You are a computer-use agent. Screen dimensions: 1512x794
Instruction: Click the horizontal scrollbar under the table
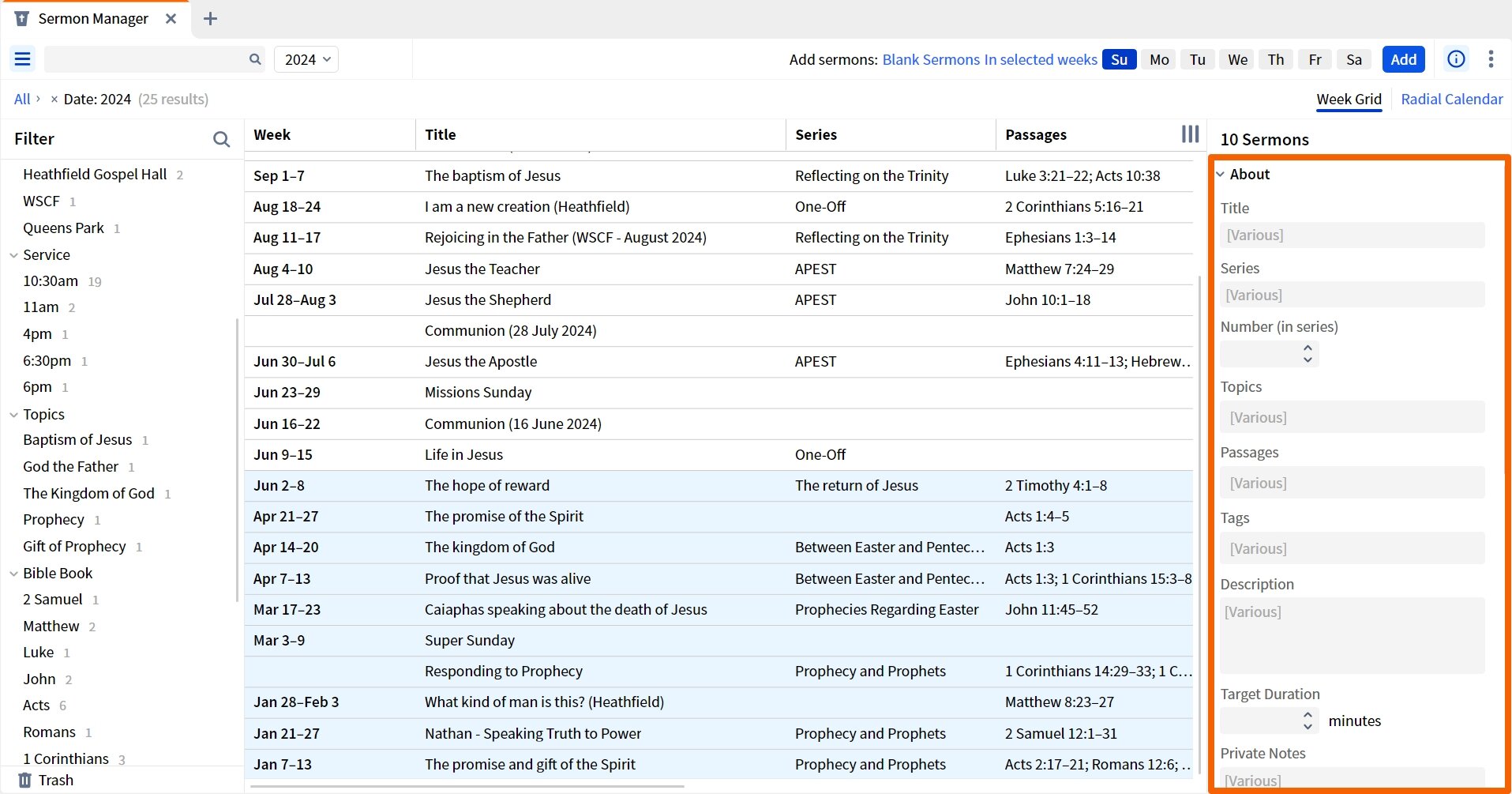point(467,786)
